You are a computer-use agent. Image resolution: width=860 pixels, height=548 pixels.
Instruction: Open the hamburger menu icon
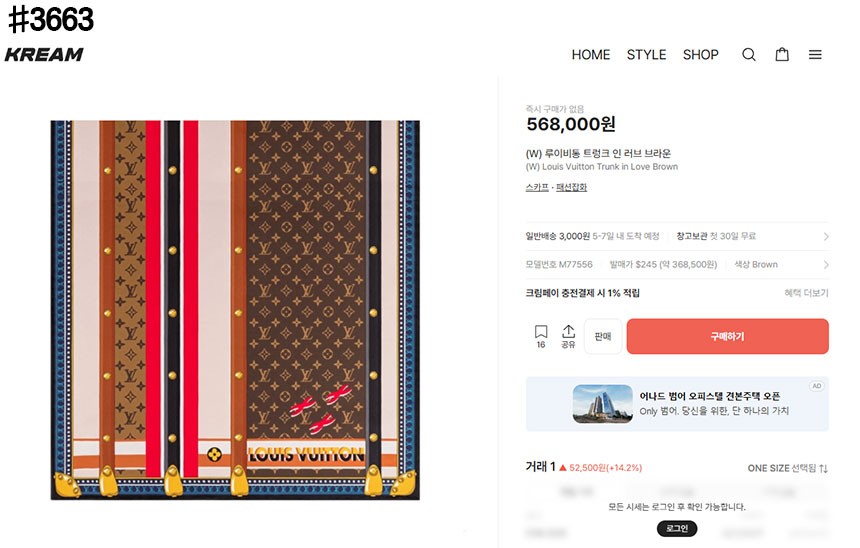[x=815, y=55]
